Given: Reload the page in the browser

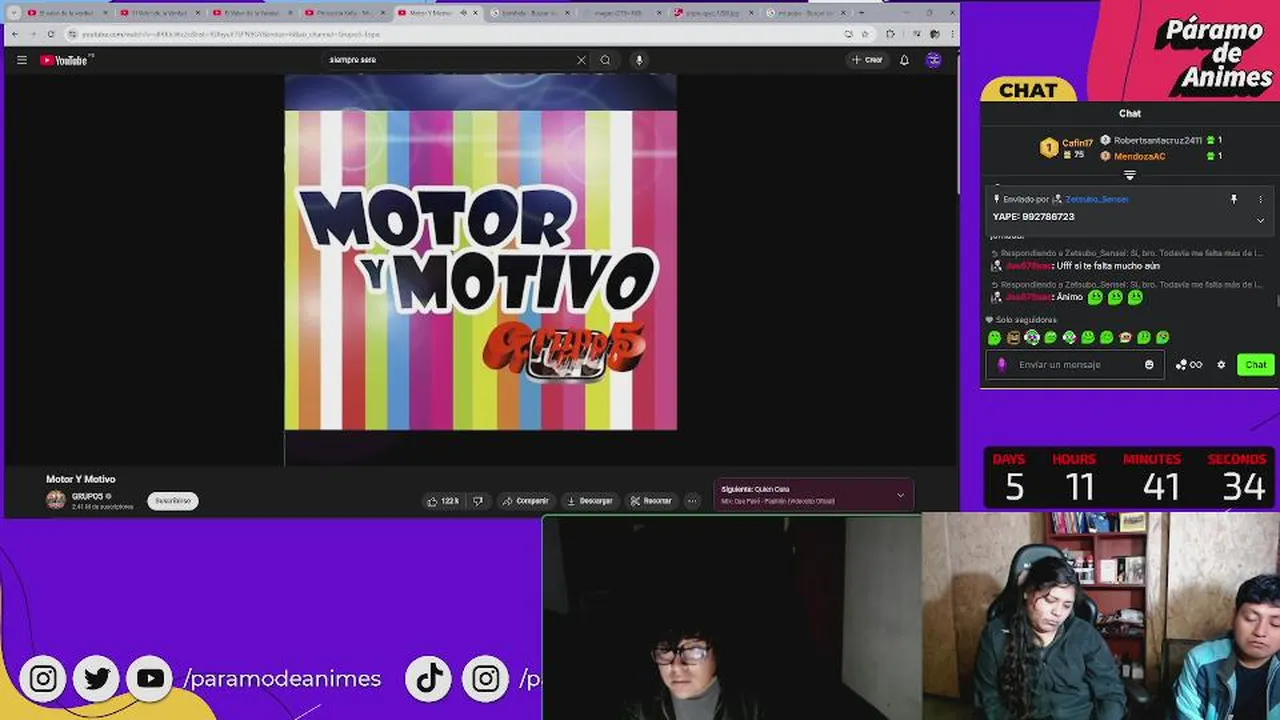Looking at the screenshot, I should tap(51, 34).
